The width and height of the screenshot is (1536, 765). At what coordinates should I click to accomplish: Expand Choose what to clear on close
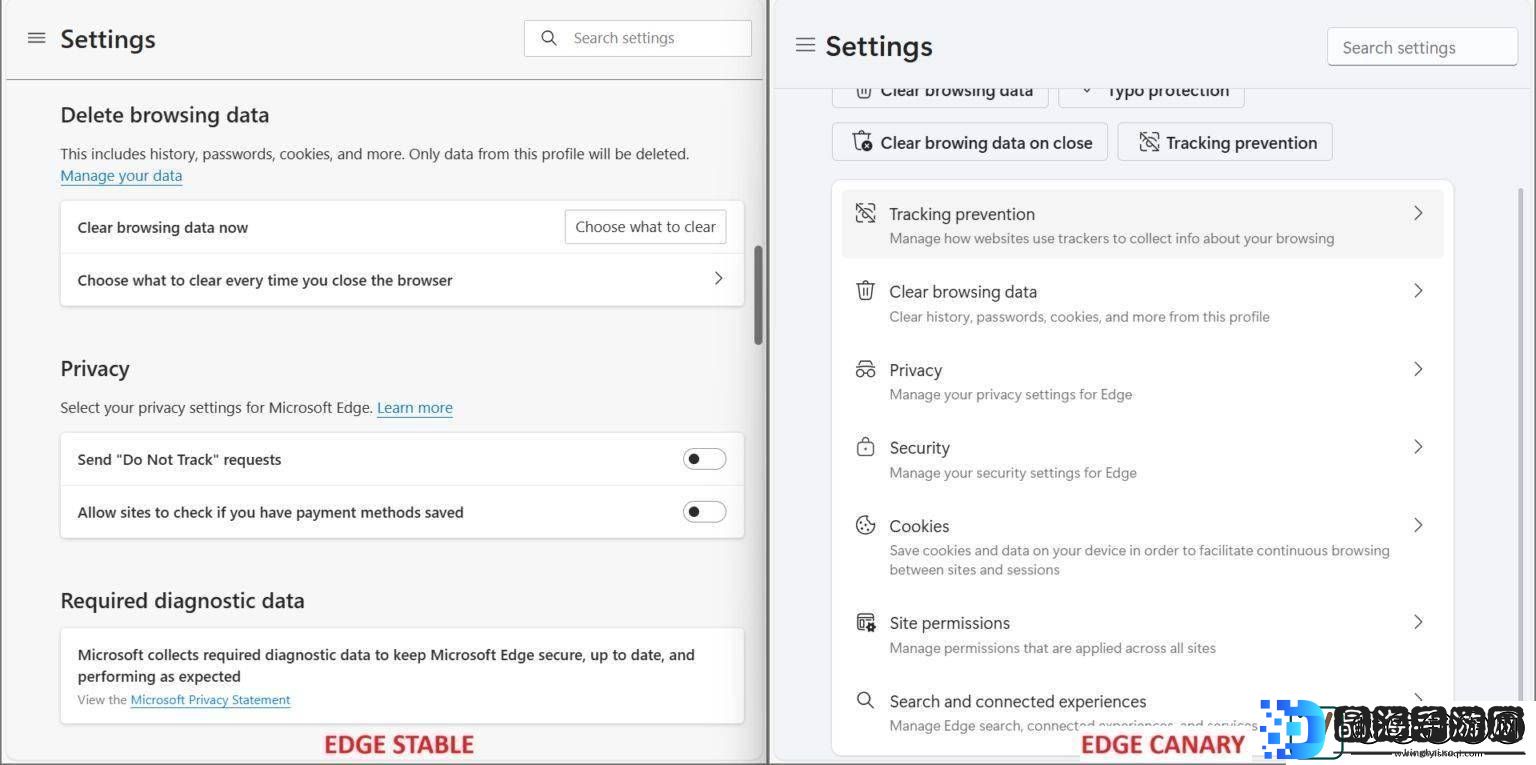pos(402,280)
